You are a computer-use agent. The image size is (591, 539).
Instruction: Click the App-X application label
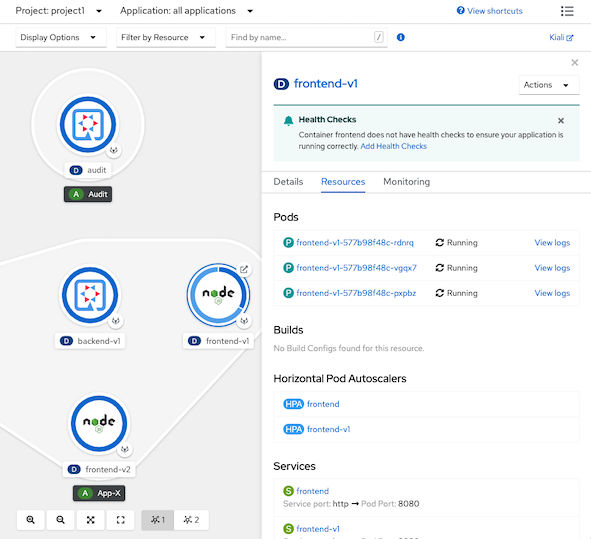pyautogui.click(x=99, y=493)
